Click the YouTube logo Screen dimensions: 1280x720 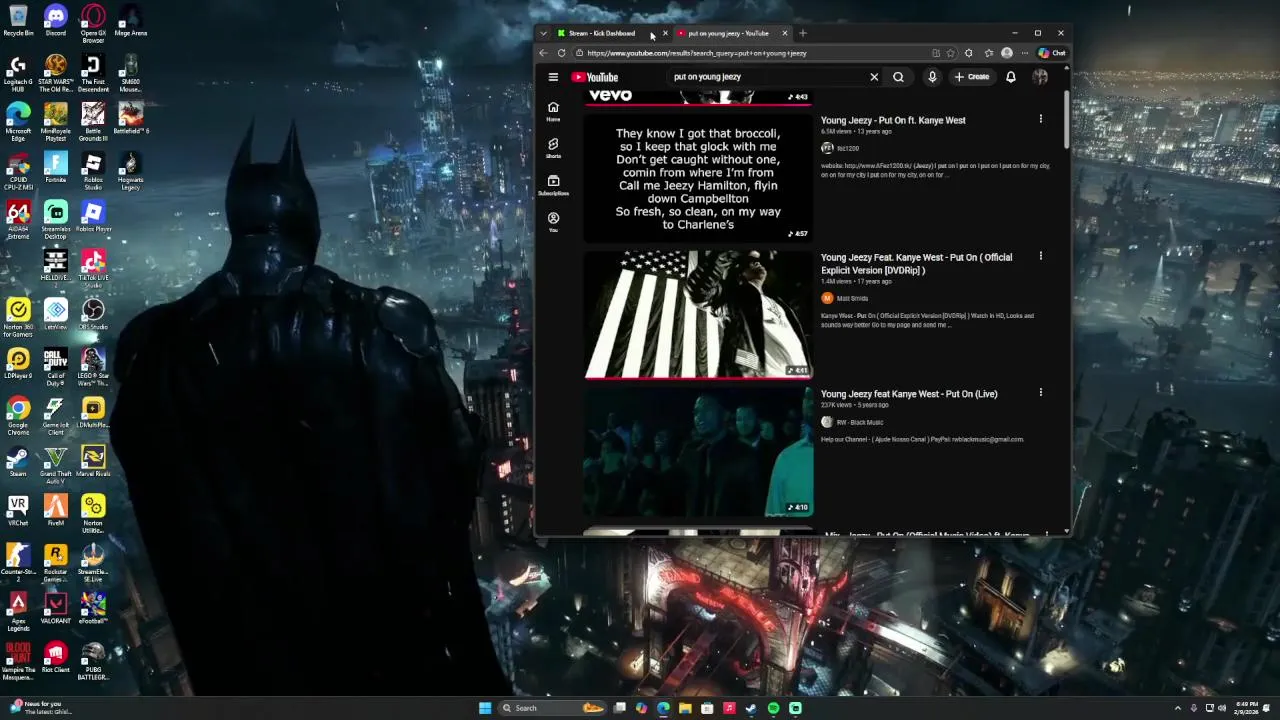point(595,77)
